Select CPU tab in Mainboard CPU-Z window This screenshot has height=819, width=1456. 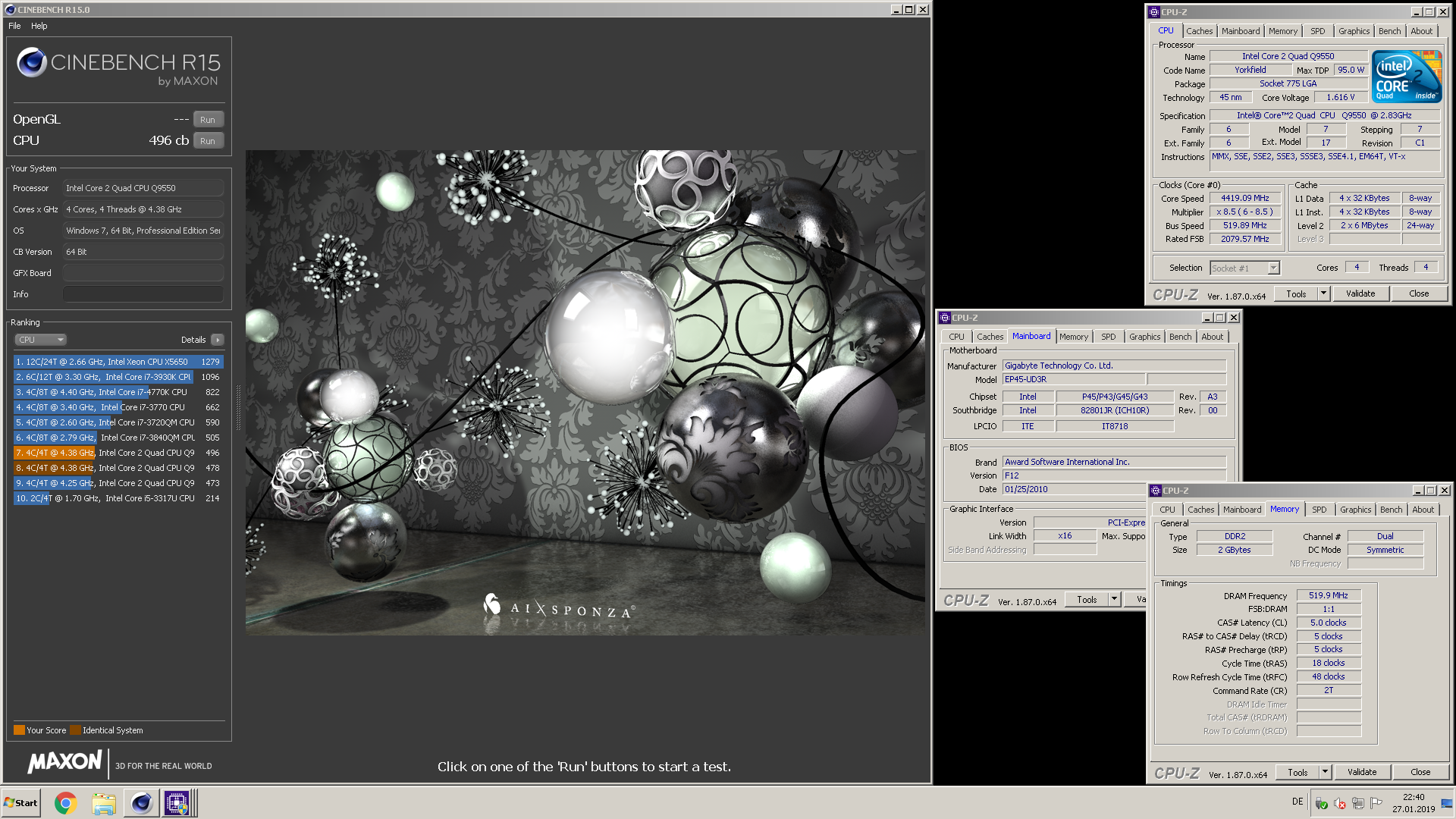coord(956,337)
